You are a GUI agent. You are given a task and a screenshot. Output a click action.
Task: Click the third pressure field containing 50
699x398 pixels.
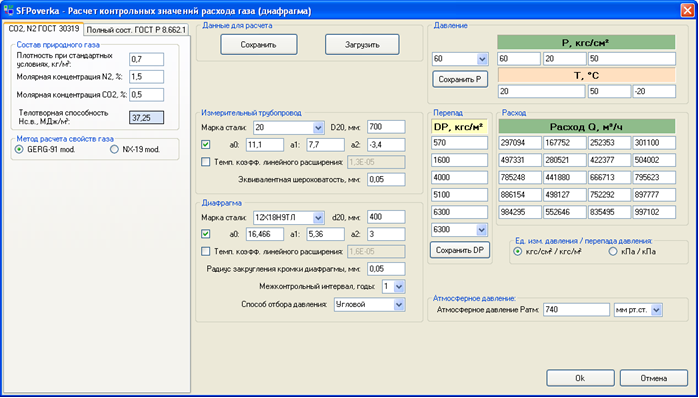632,59
